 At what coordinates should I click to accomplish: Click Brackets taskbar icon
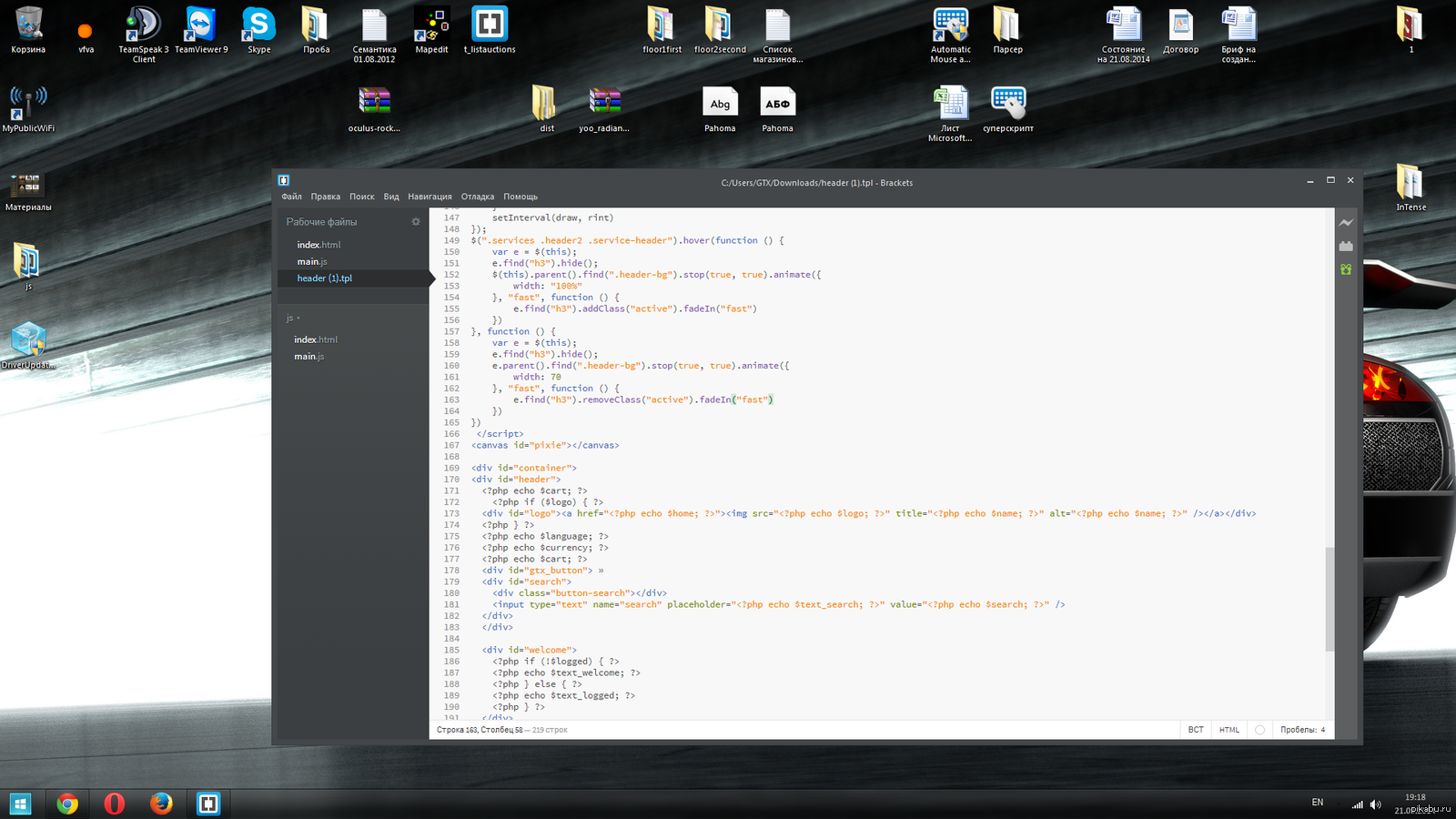click(x=208, y=804)
